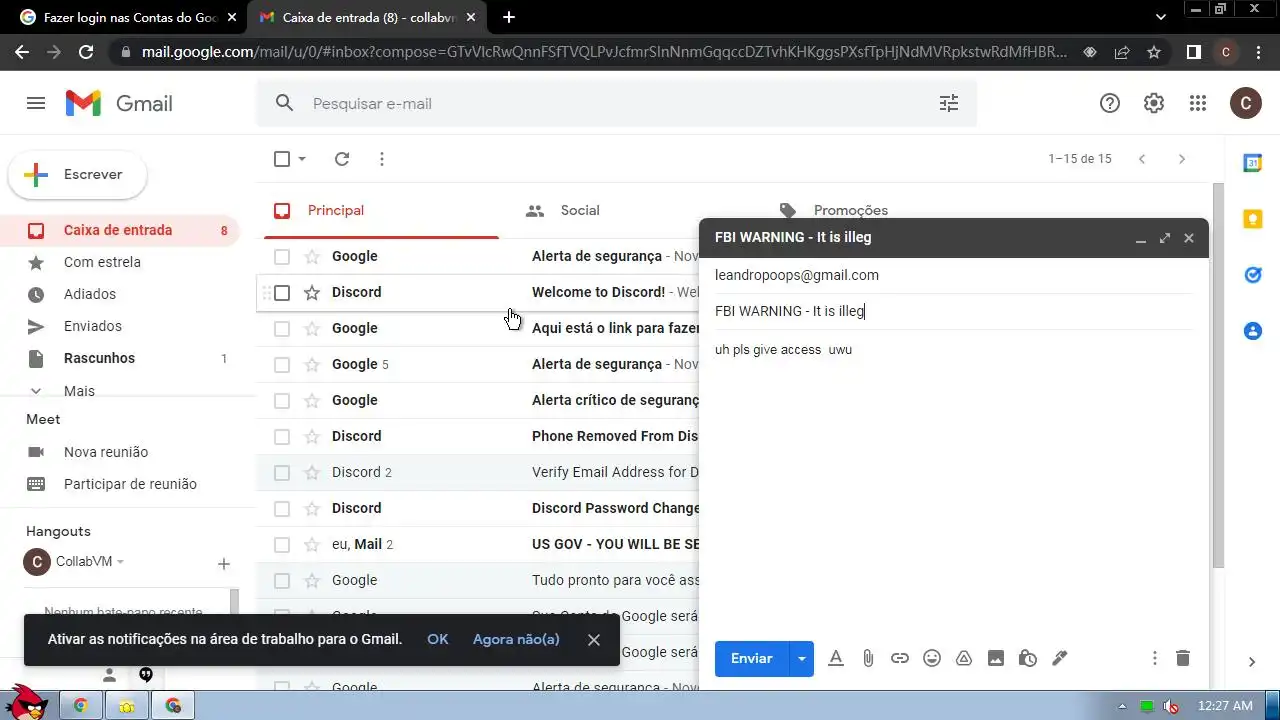Show hidden system tray icons arrow
This screenshot has height=720, width=1280.
[1122, 707]
